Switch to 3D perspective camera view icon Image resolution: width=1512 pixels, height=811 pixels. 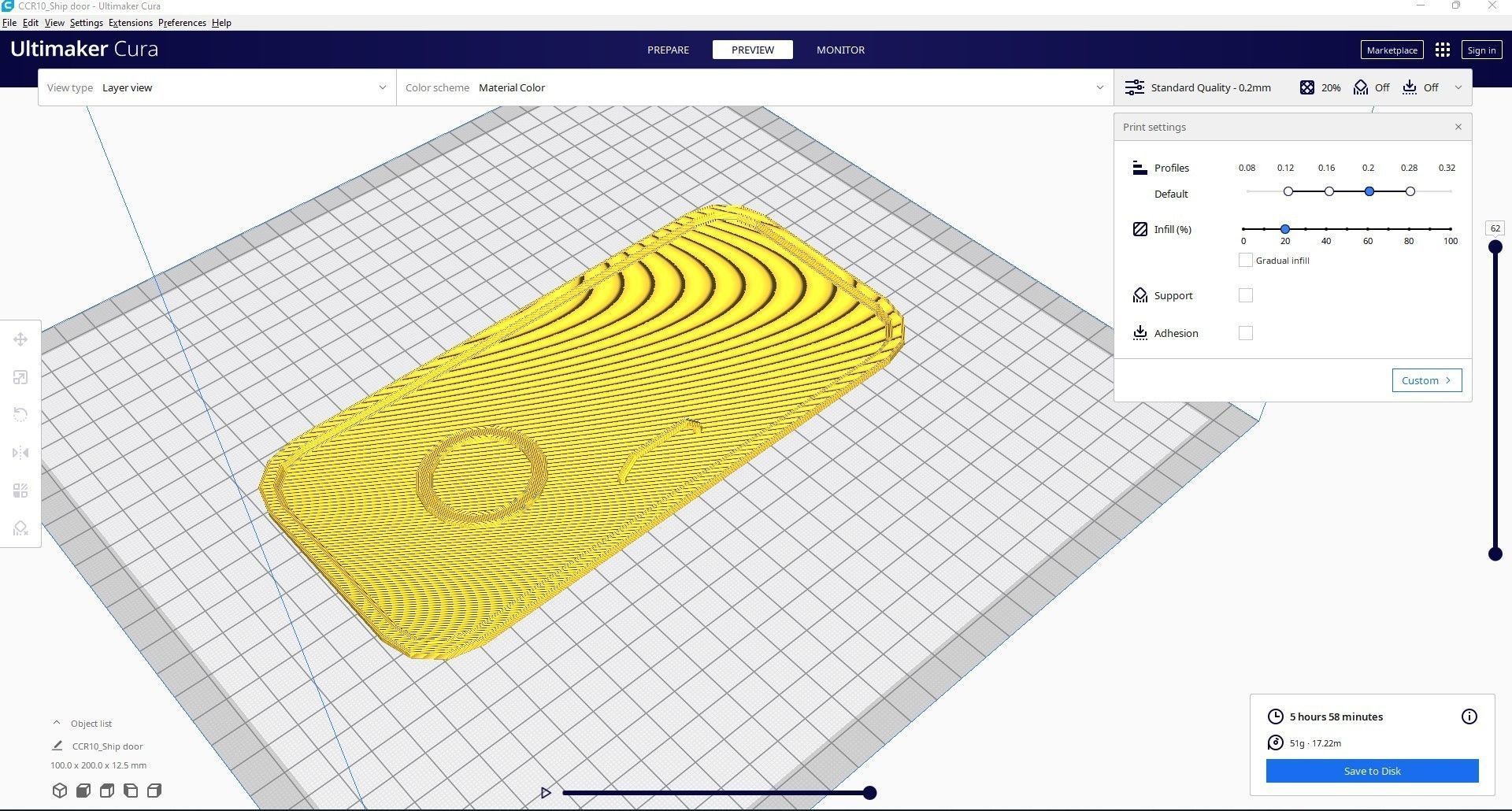coord(60,791)
